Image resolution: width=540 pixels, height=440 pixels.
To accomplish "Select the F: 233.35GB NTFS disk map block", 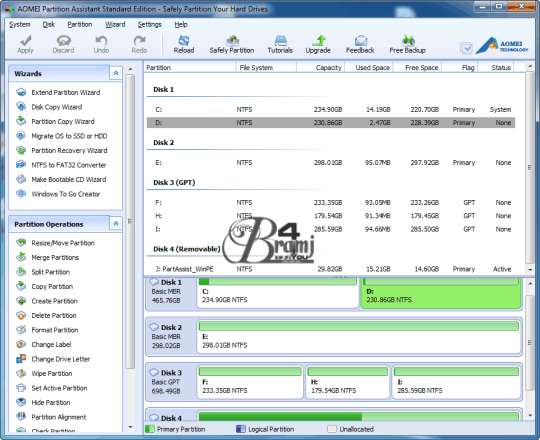I will pyautogui.click(x=250, y=382).
